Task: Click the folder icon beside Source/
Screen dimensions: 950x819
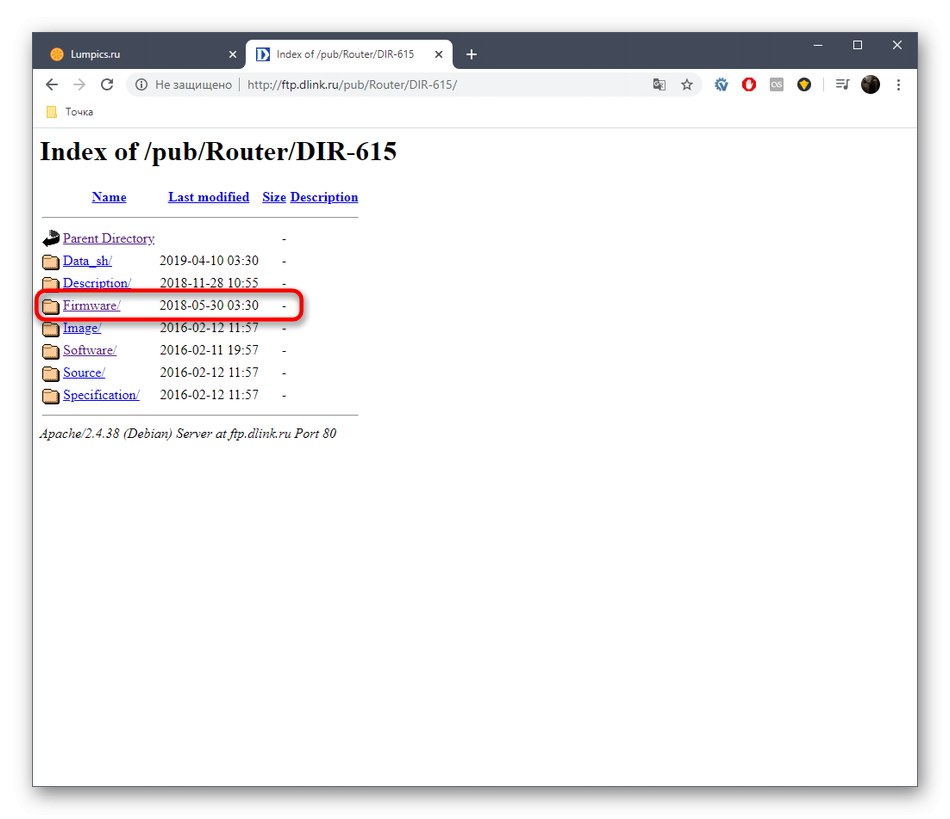Action: 51,373
